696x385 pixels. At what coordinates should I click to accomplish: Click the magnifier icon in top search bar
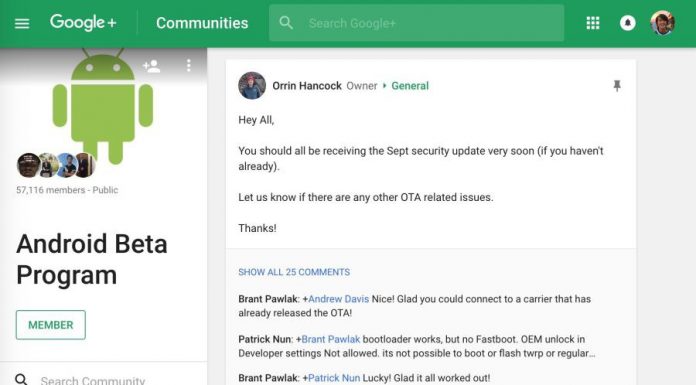tap(286, 23)
